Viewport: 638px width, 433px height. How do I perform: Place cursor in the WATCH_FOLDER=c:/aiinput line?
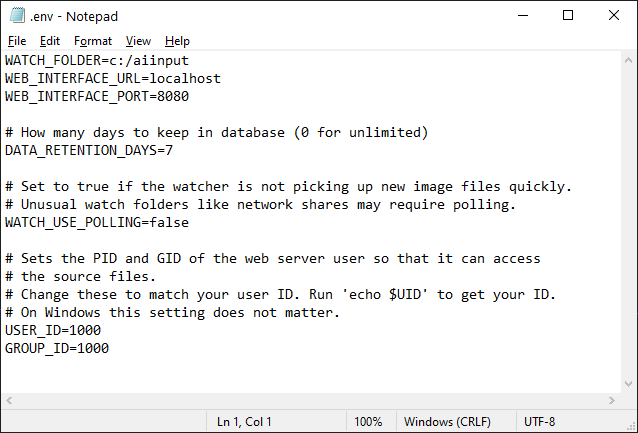pyautogui.click(x=97, y=60)
